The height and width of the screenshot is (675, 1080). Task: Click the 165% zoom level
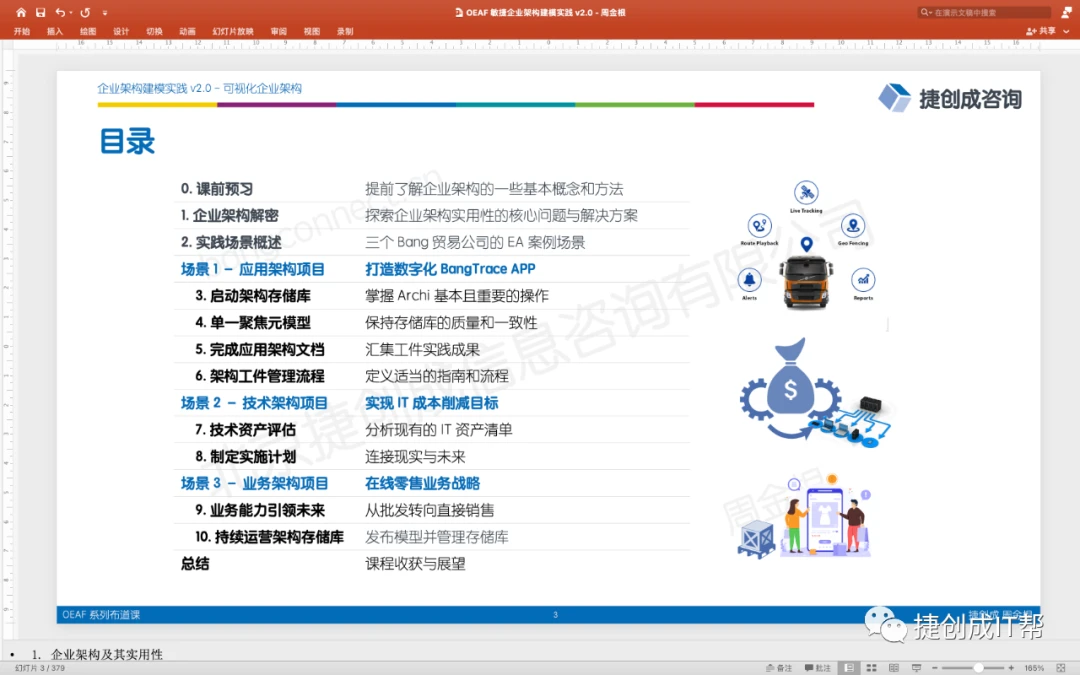tap(1034, 668)
